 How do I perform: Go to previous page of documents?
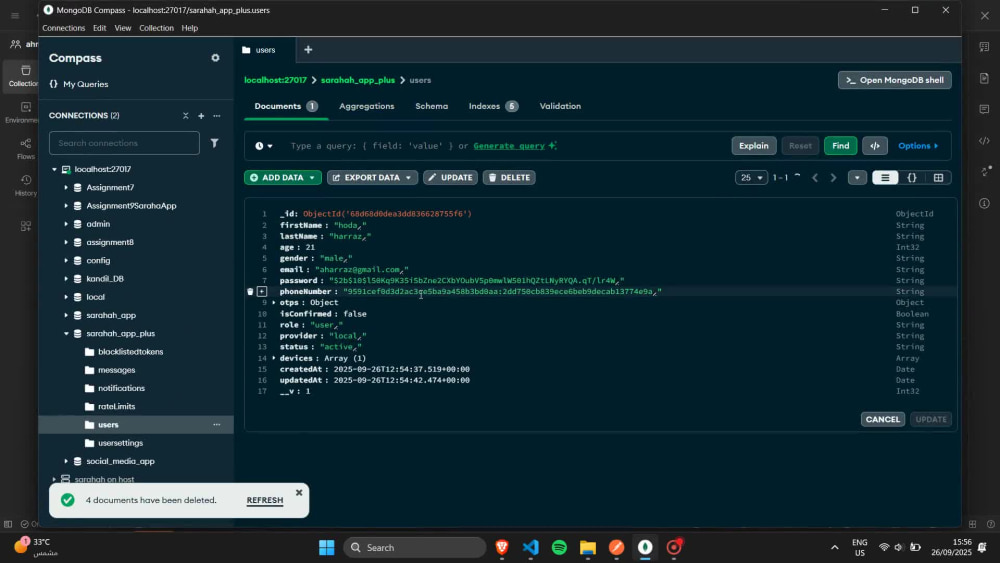[x=815, y=178]
